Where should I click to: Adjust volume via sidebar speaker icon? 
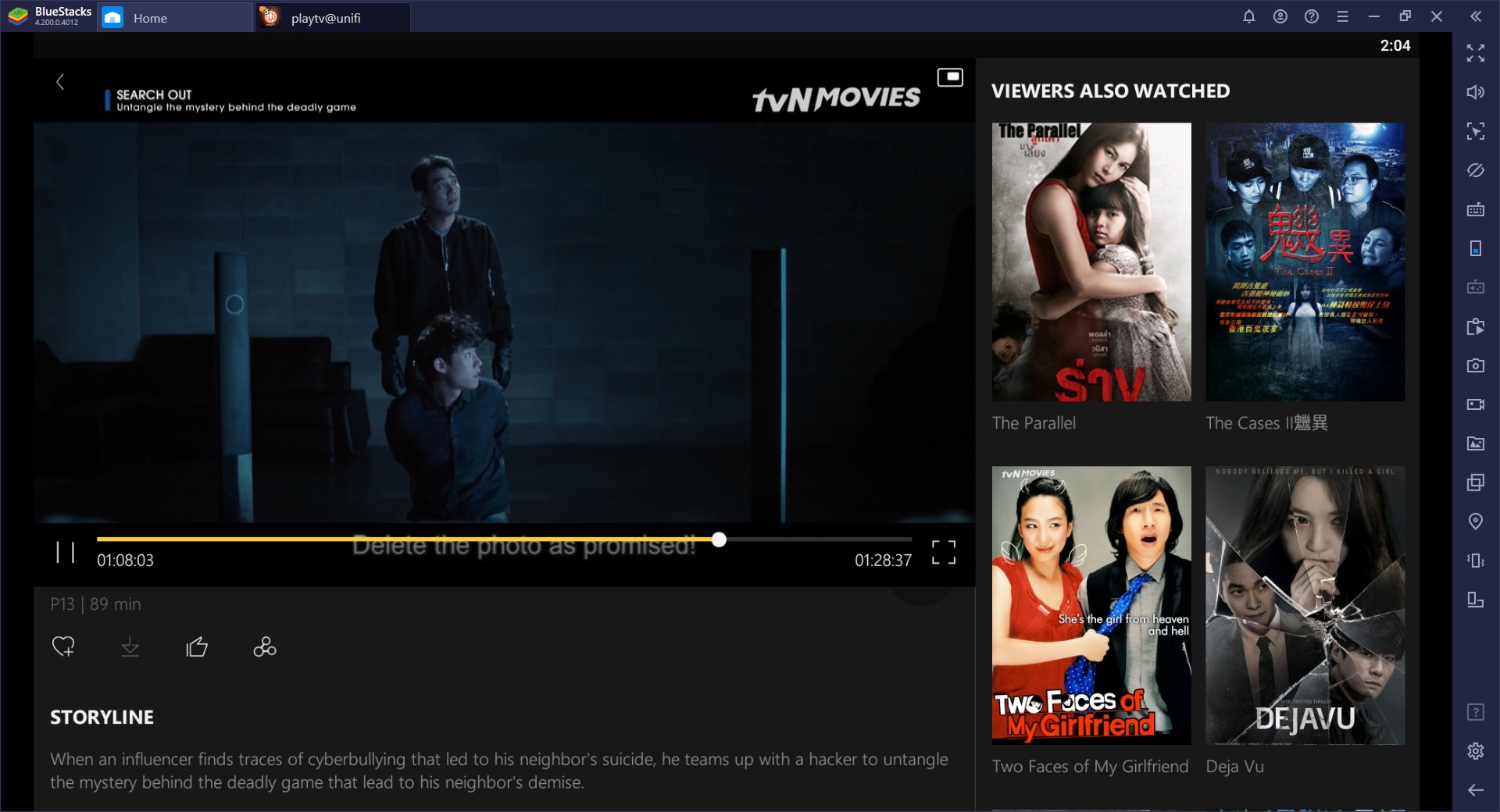tap(1476, 92)
